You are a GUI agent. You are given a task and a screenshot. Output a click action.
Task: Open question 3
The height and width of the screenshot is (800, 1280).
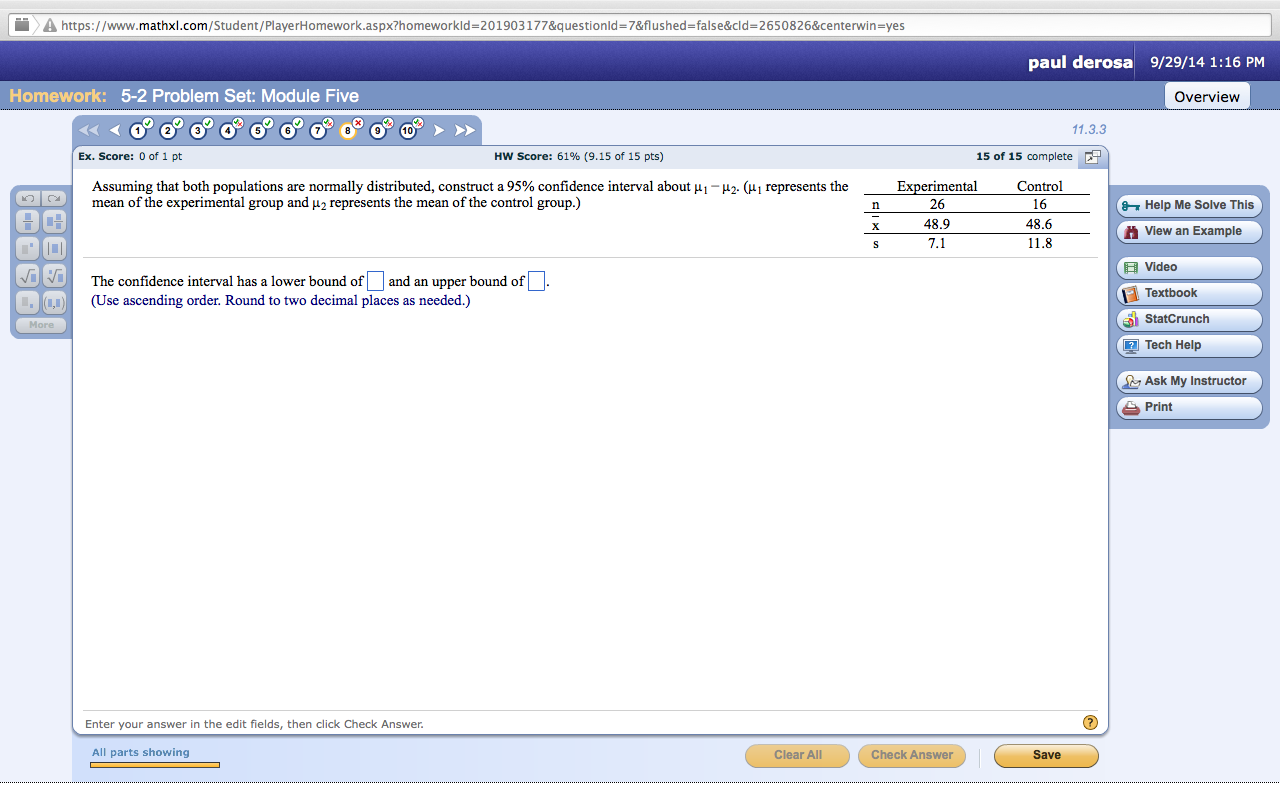199,130
